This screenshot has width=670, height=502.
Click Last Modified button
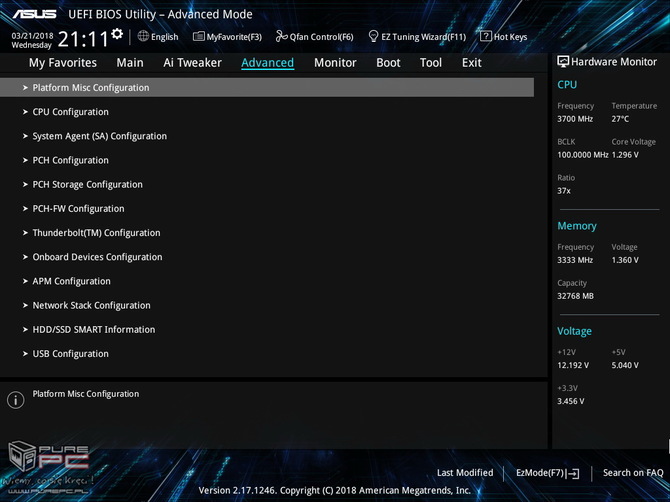click(x=465, y=473)
